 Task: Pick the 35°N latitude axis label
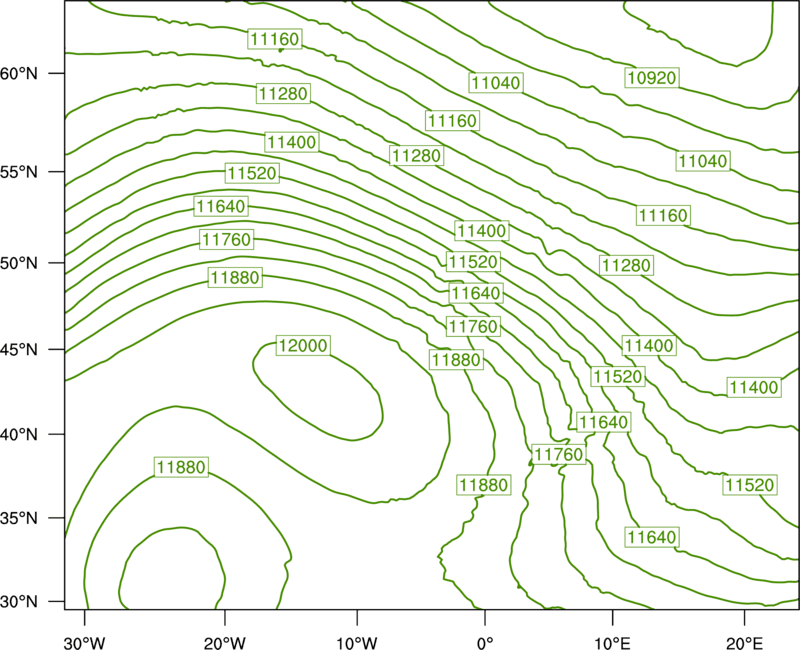[19, 518]
